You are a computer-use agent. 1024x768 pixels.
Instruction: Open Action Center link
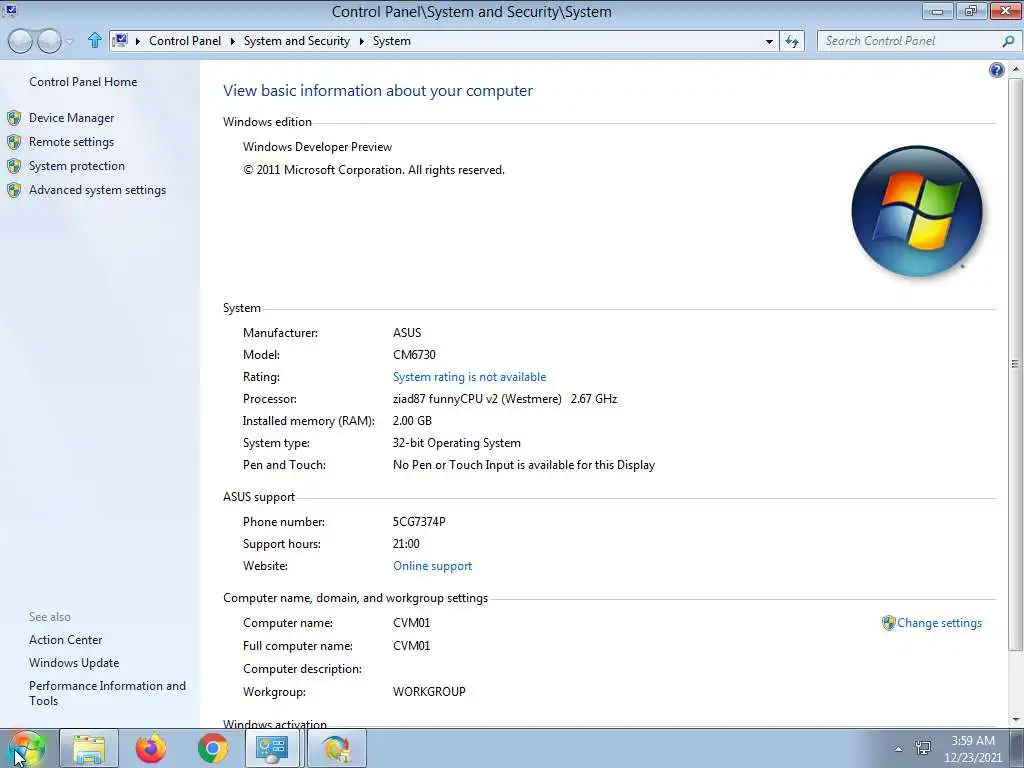[65, 640]
